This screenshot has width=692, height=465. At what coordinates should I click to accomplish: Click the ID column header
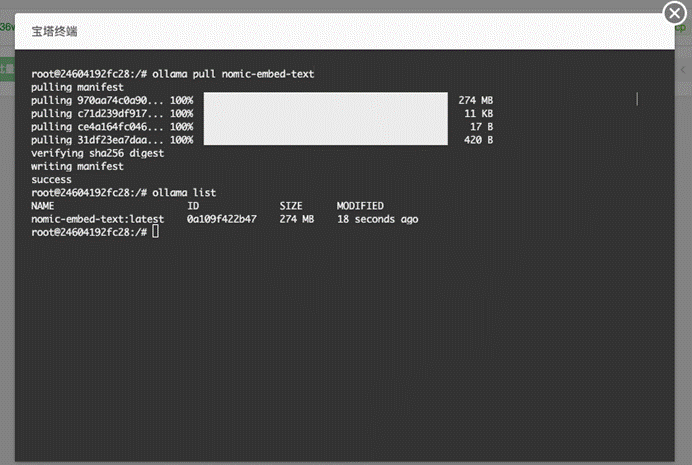(x=193, y=206)
